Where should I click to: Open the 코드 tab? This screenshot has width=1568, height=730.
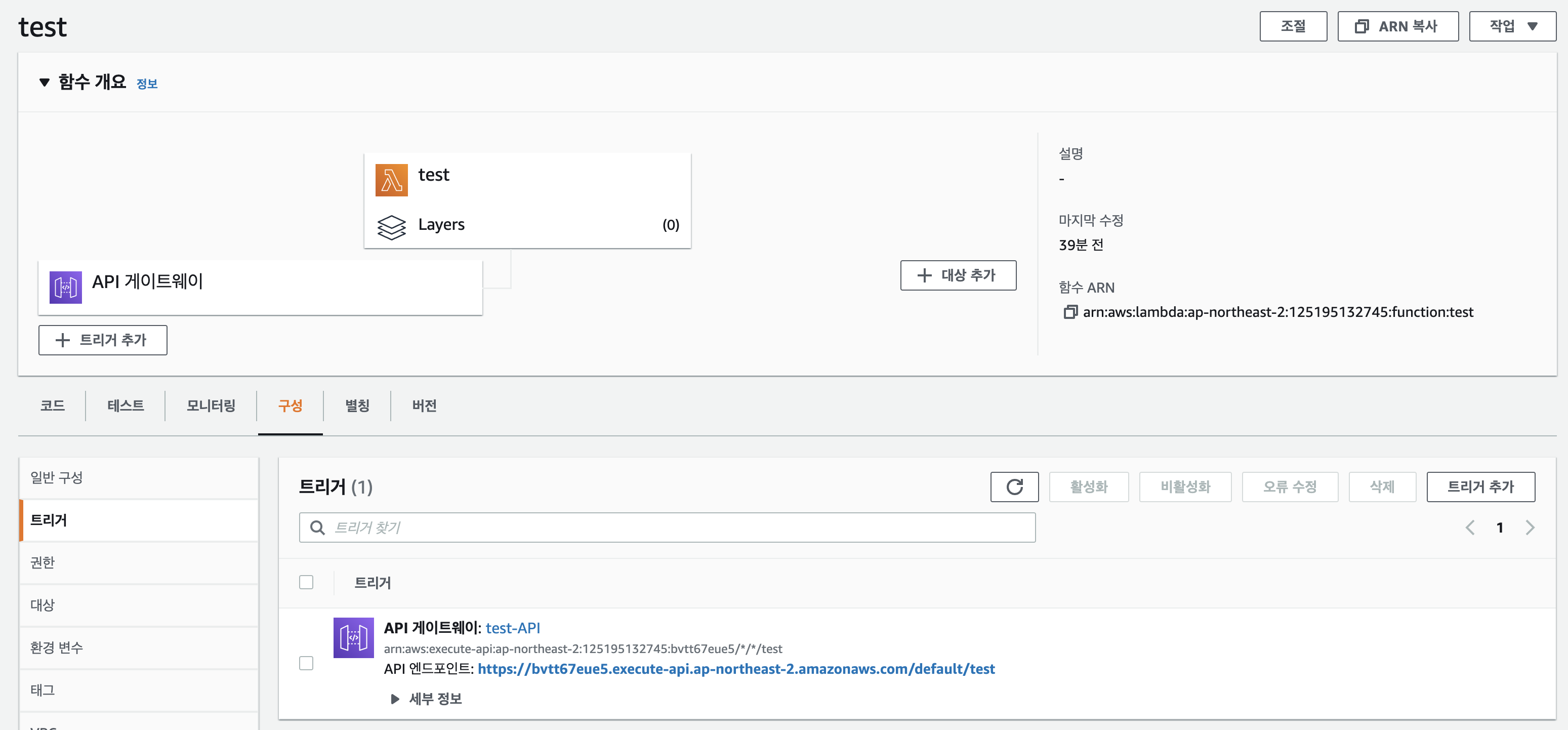(52, 405)
